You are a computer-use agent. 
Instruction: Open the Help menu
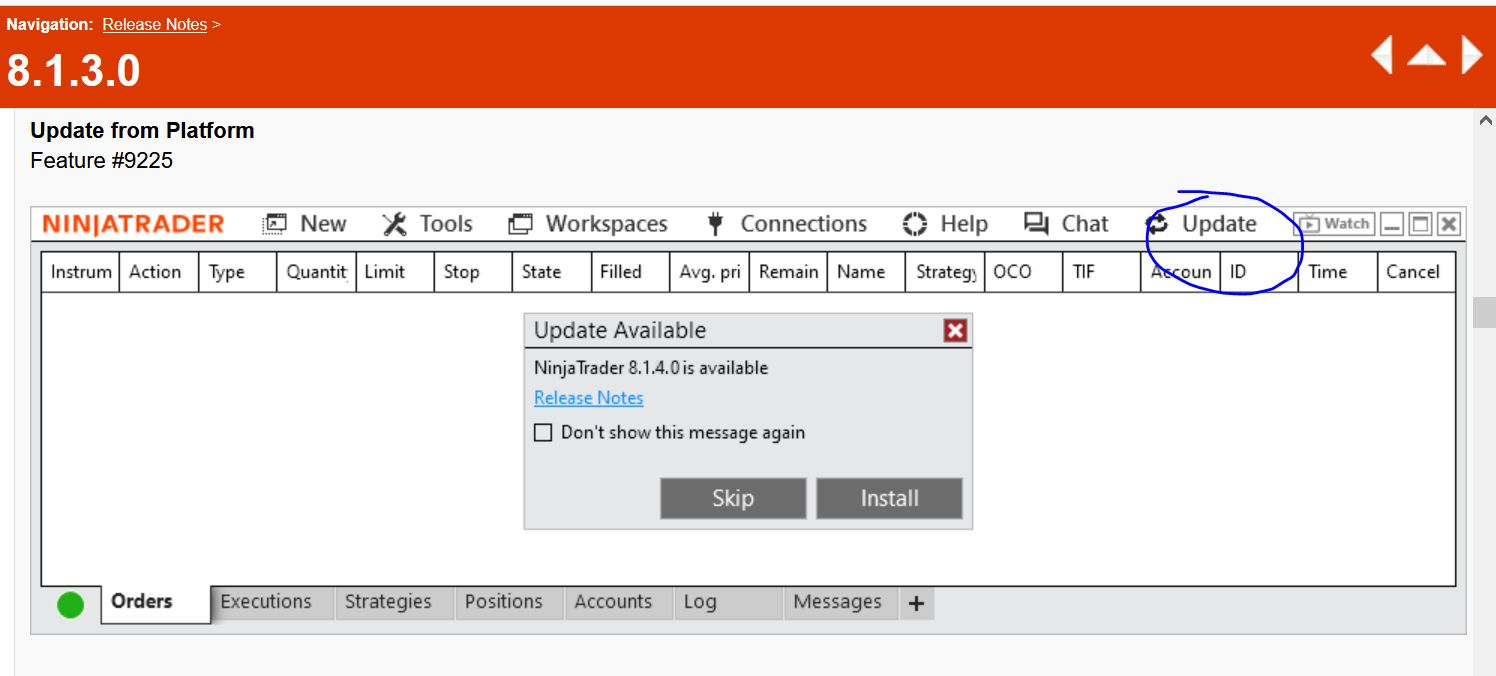click(945, 224)
